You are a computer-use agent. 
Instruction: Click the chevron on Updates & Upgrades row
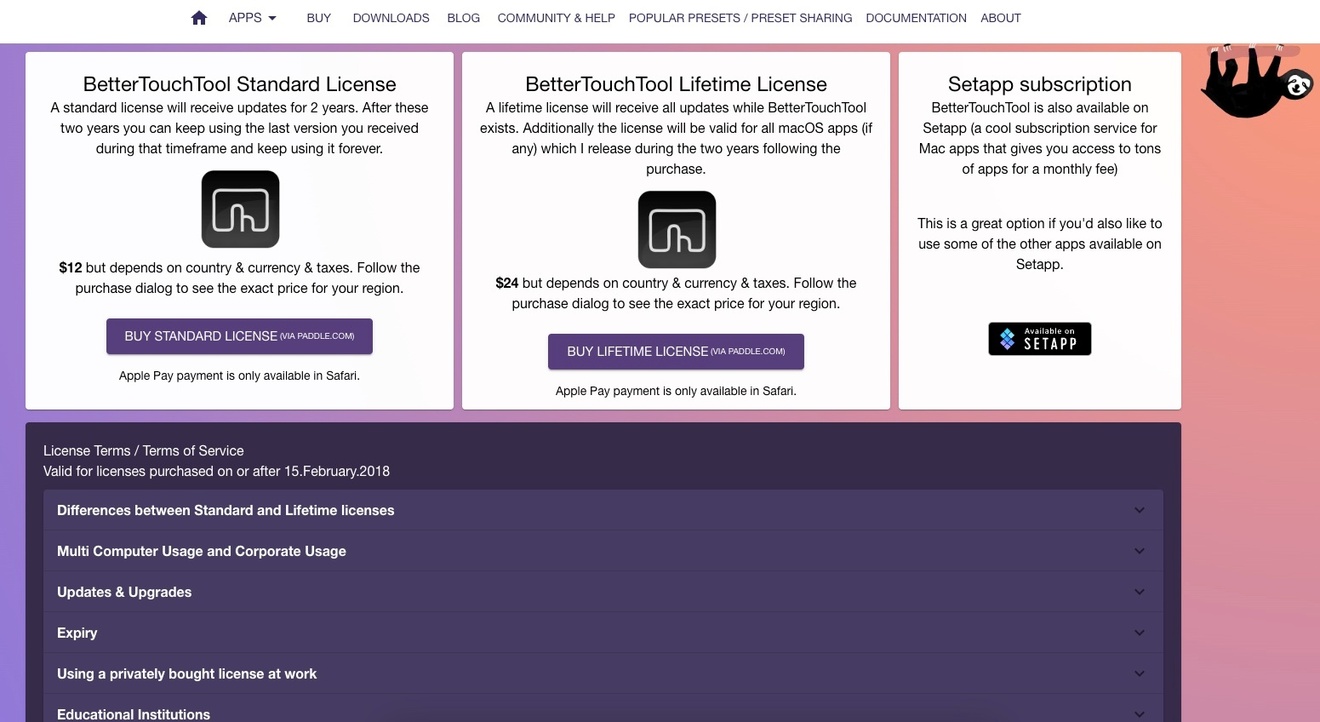(x=1139, y=592)
